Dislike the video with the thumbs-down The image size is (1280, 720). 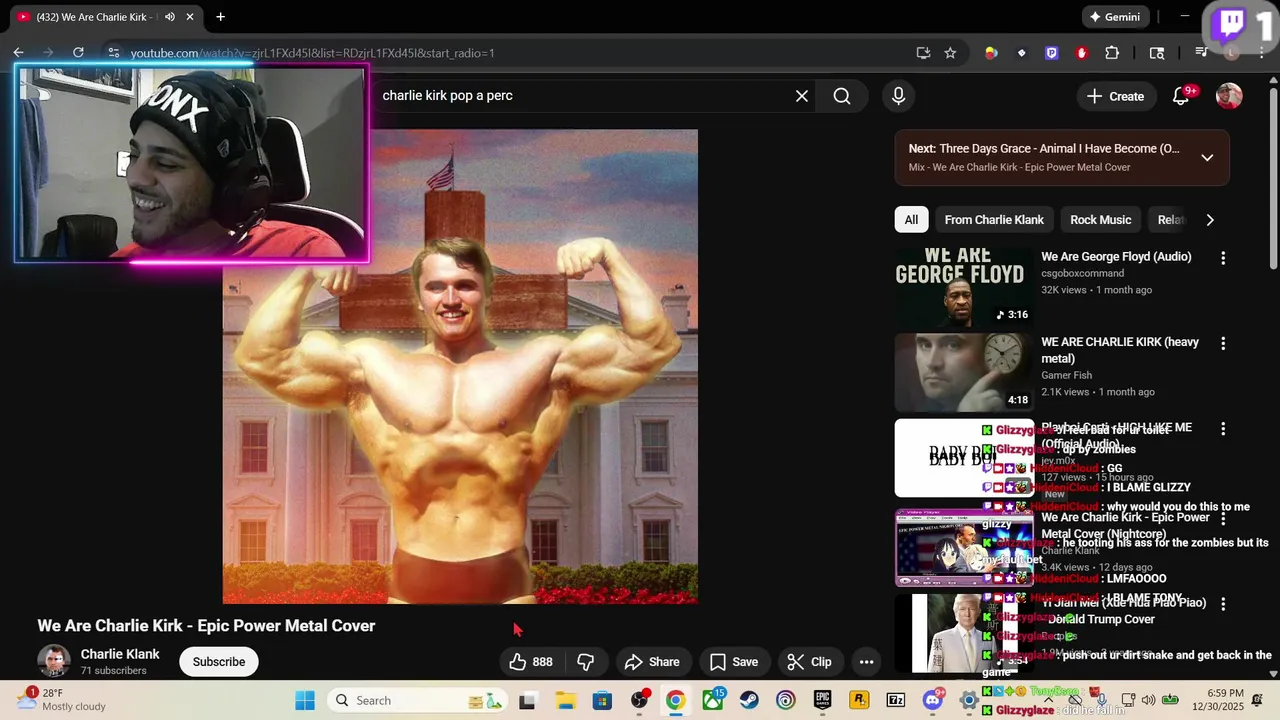586,662
